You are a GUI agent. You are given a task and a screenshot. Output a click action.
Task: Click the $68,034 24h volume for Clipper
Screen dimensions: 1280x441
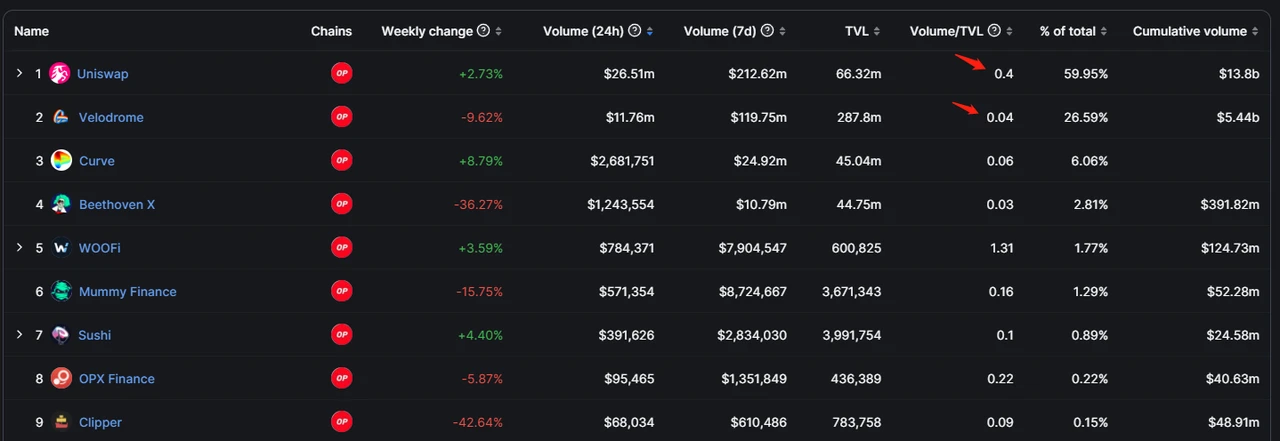click(630, 422)
